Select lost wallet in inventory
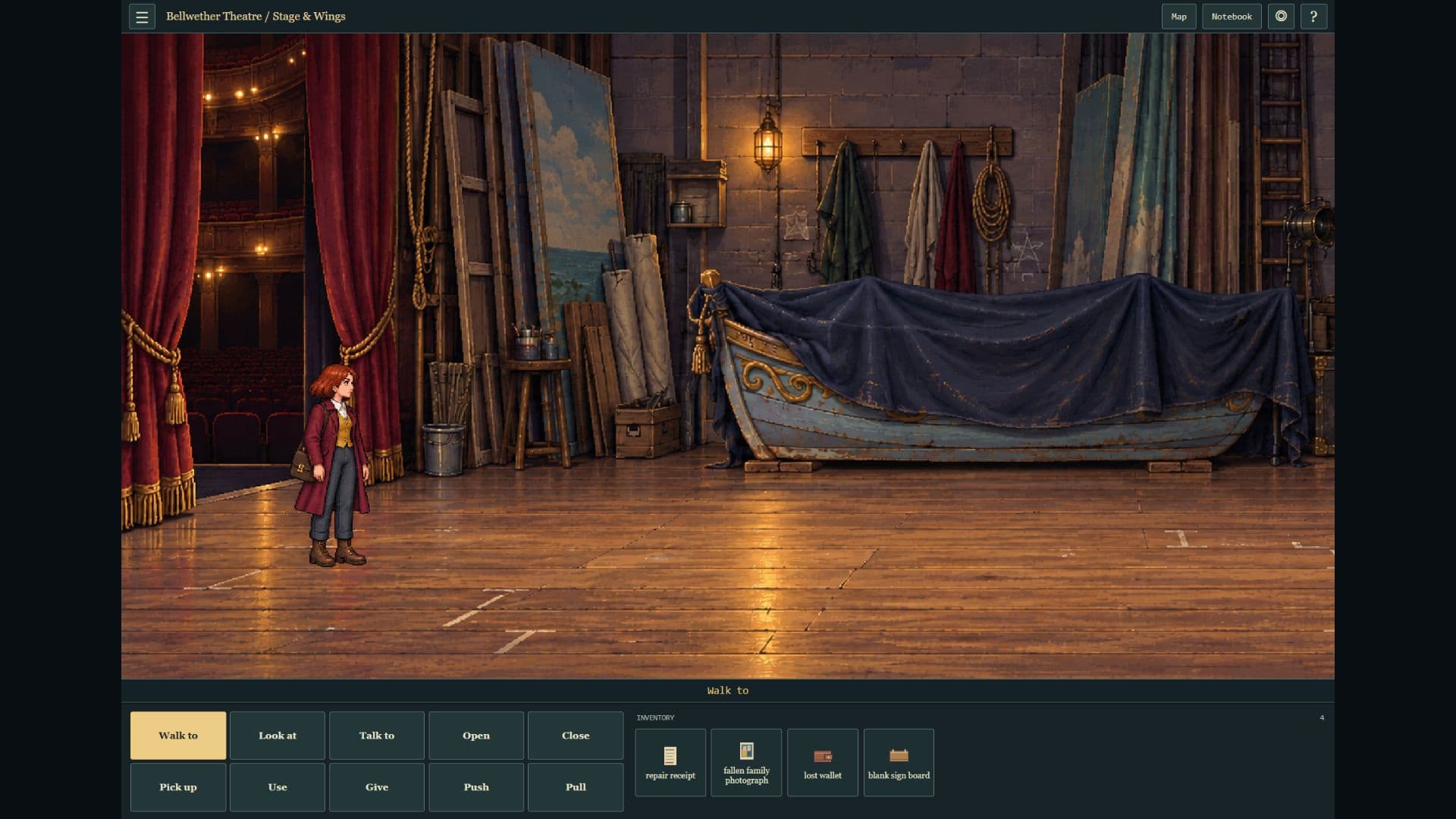Screen dimensions: 1456x819 pos(823,763)
